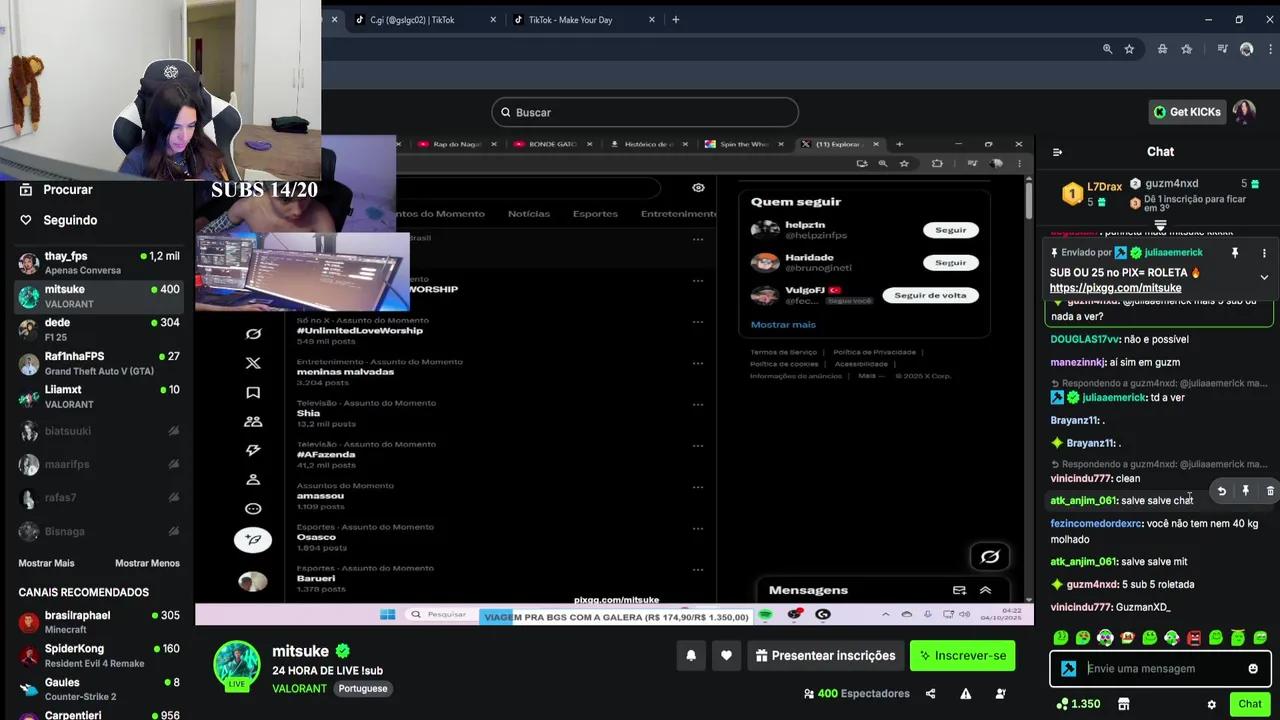Open the VALORANT category link under mitsuke
This screenshot has width=1280, height=720.
pyautogui.click(x=299, y=689)
